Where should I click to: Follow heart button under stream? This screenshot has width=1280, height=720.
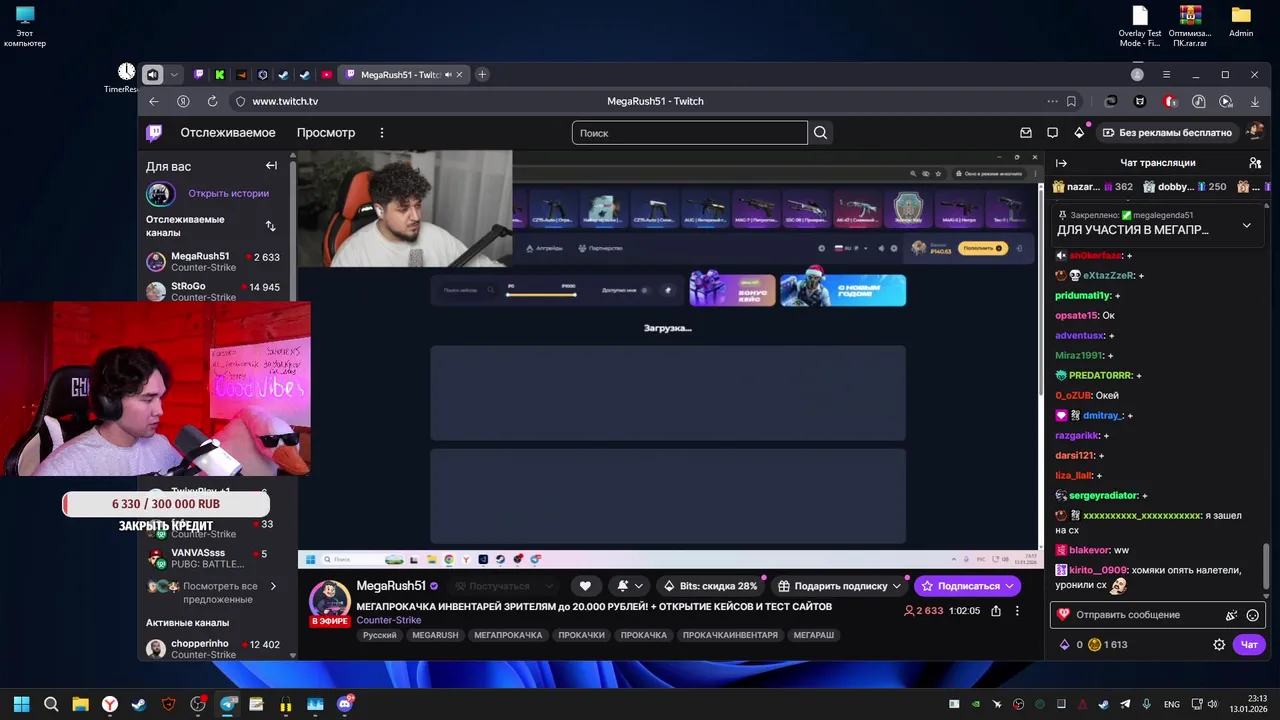click(585, 586)
